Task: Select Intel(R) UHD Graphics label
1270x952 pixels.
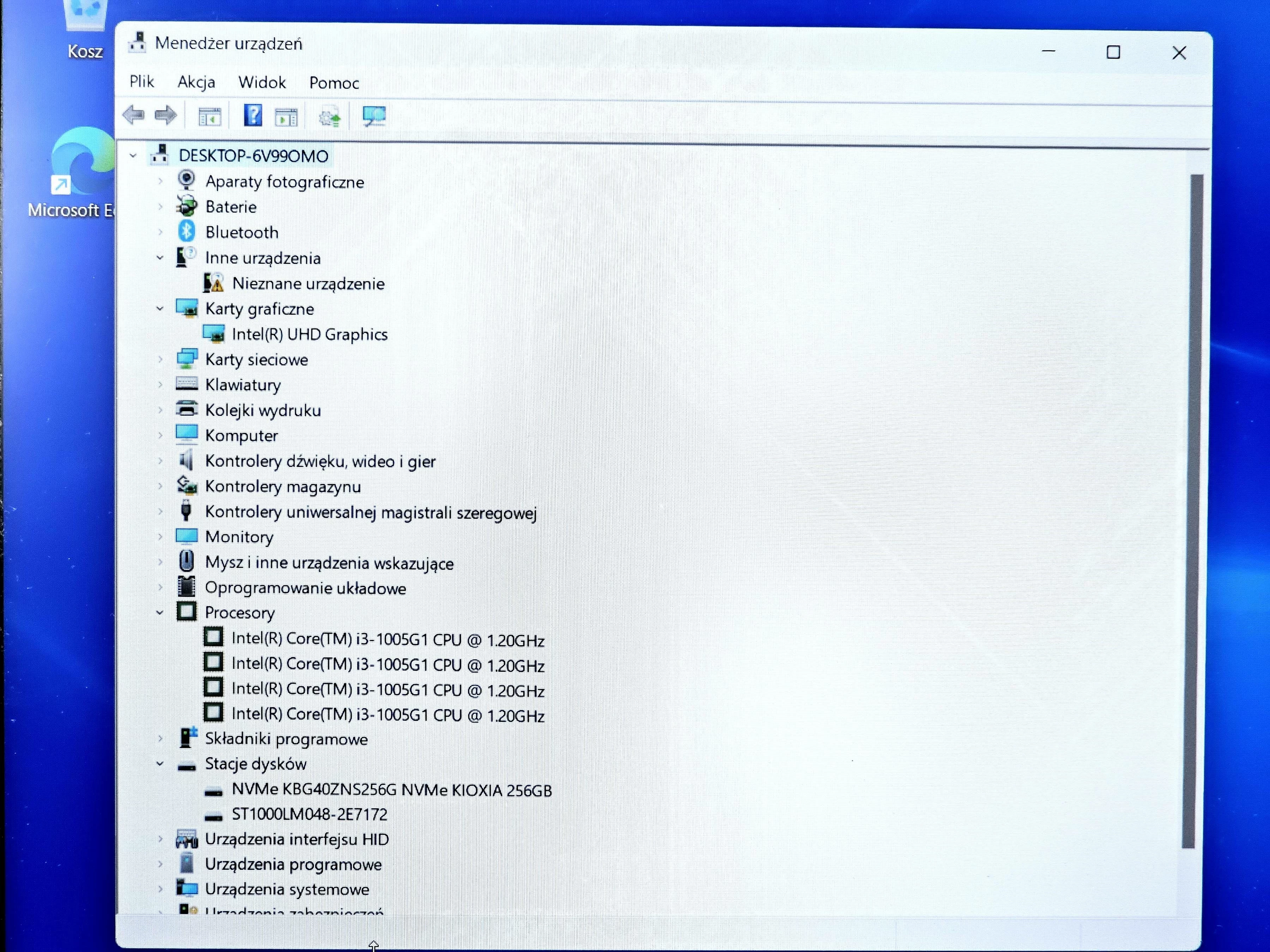Action: pos(310,334)
